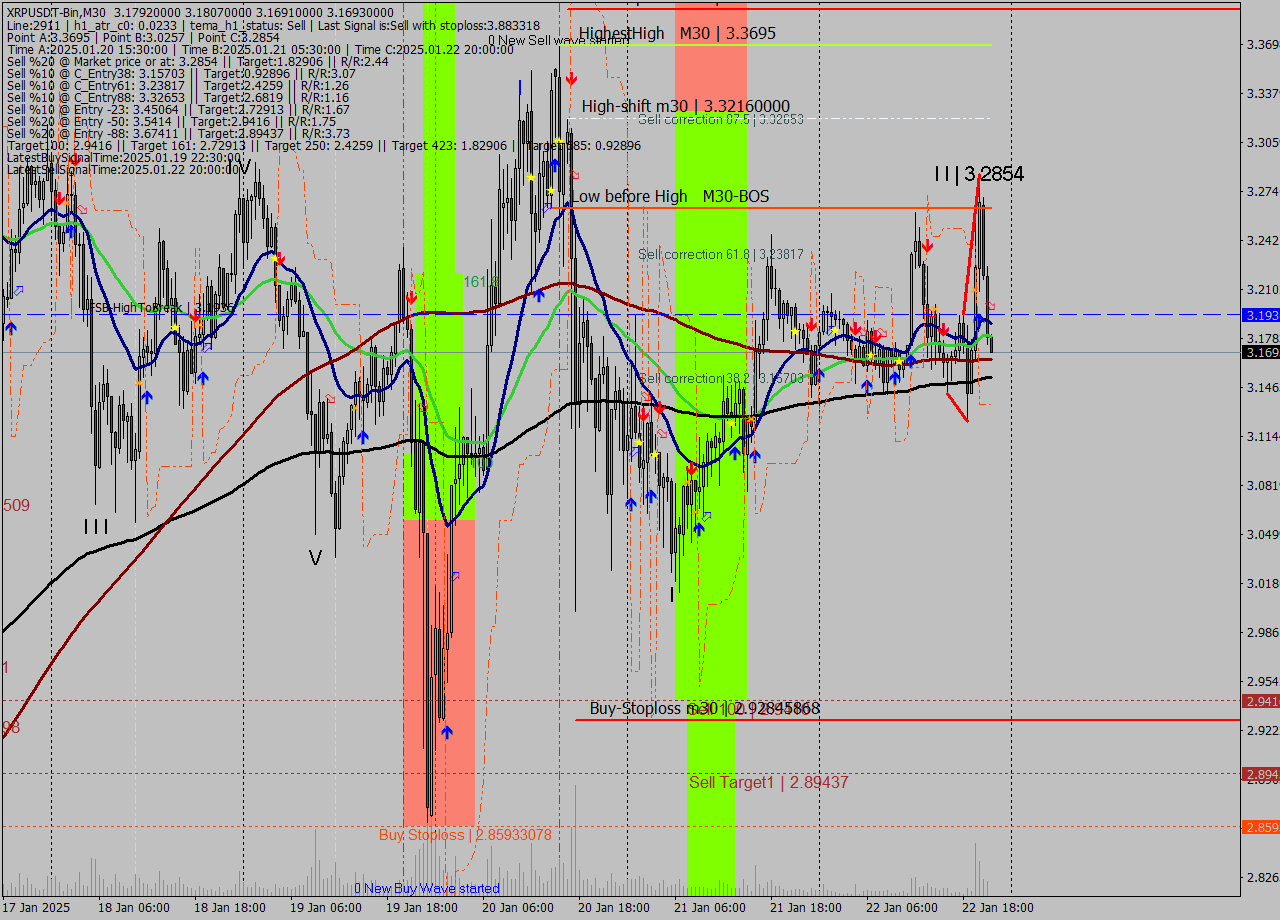1280x920 pixels.
Task: Click '20 Jan 18:00' on the time axis
Action: pos(614,908)
